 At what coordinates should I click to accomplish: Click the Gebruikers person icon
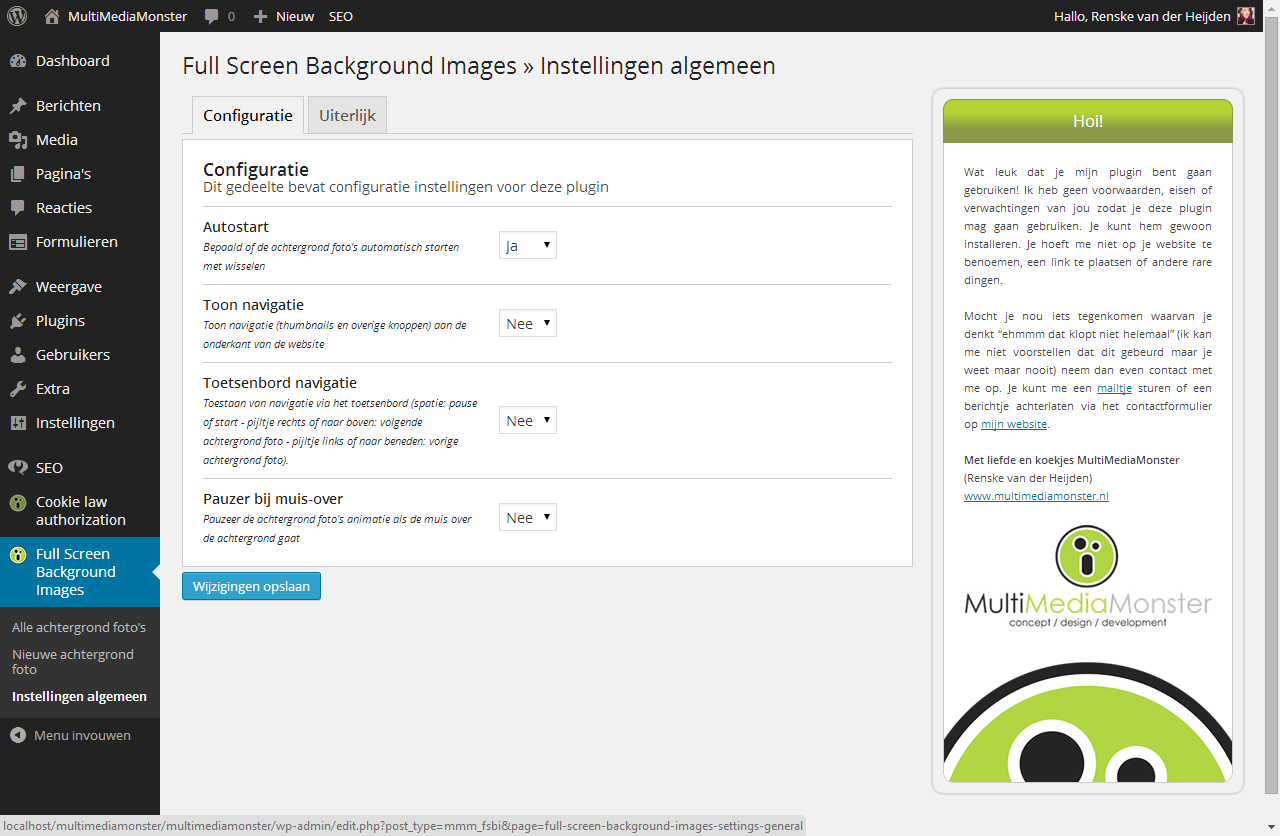point(18,355)
